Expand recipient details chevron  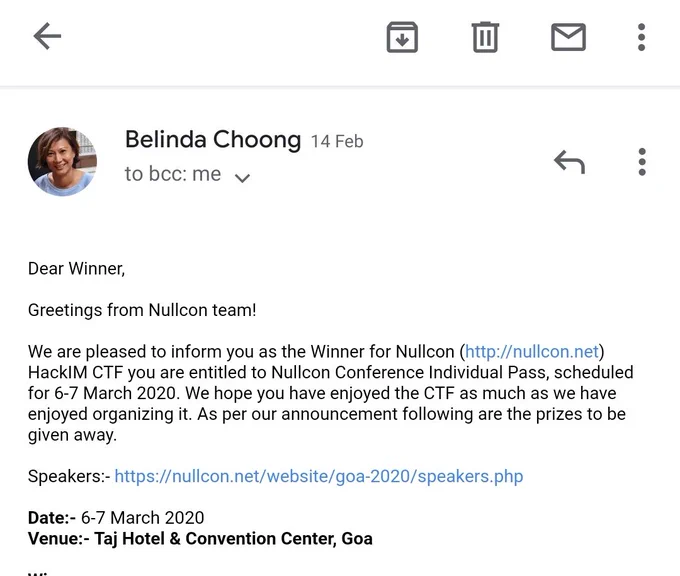click(242, 177)
